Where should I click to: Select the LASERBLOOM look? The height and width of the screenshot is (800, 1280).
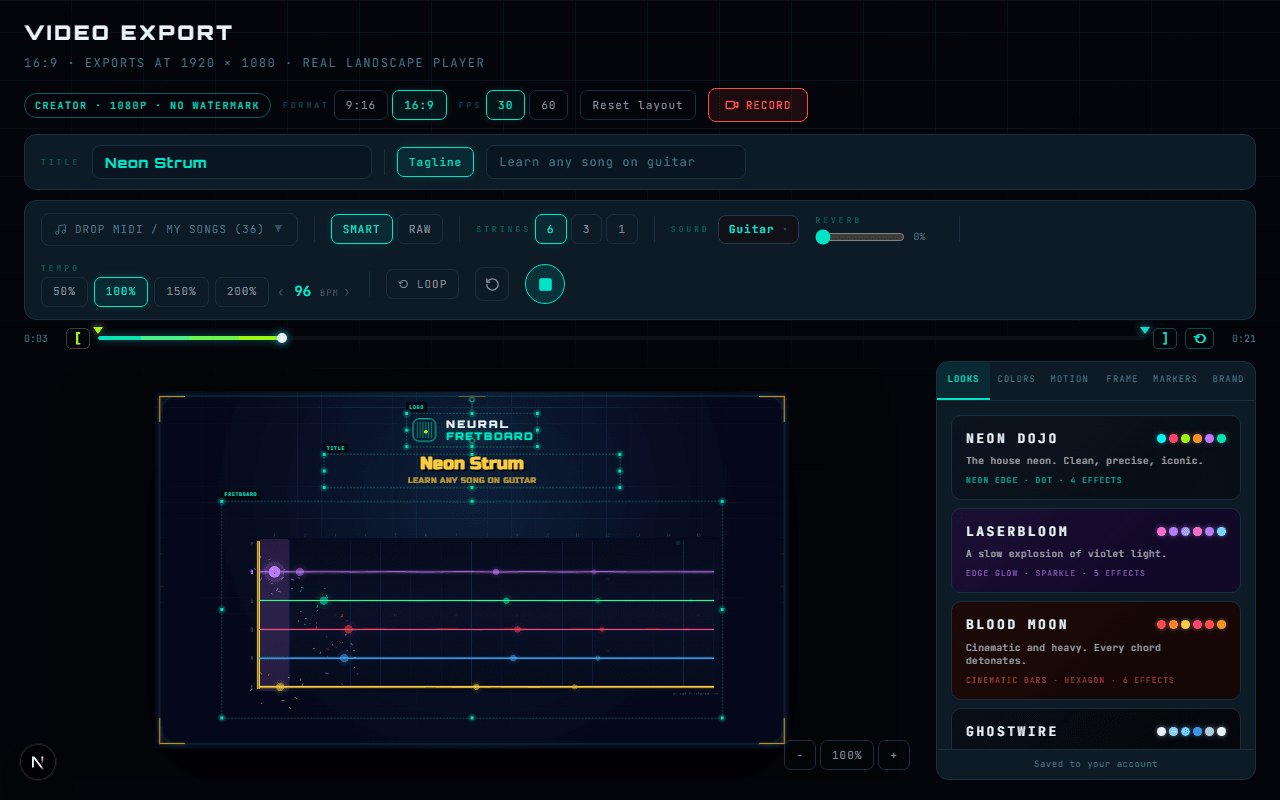1096,551
